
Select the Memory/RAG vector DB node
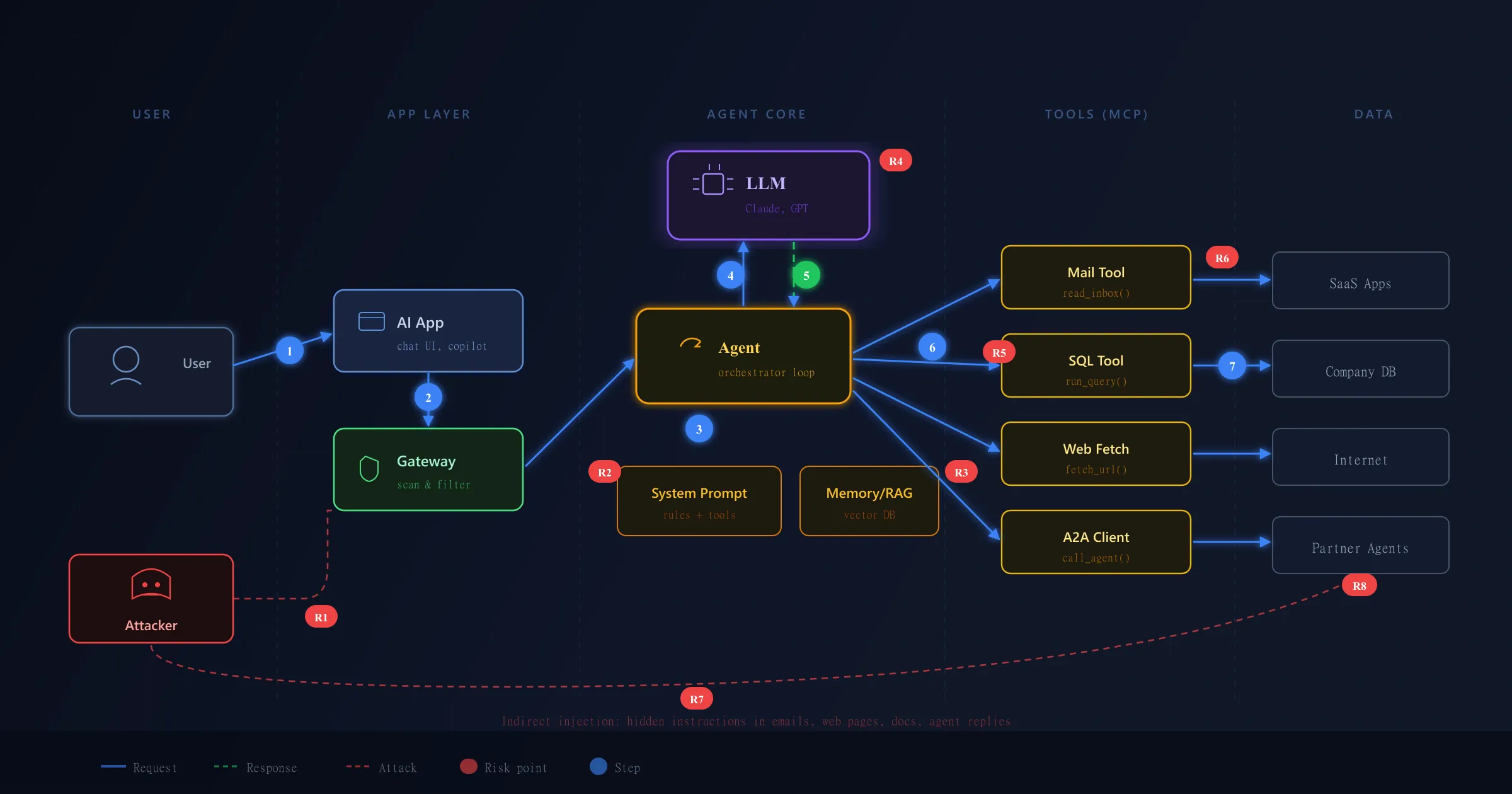(869, 501)
